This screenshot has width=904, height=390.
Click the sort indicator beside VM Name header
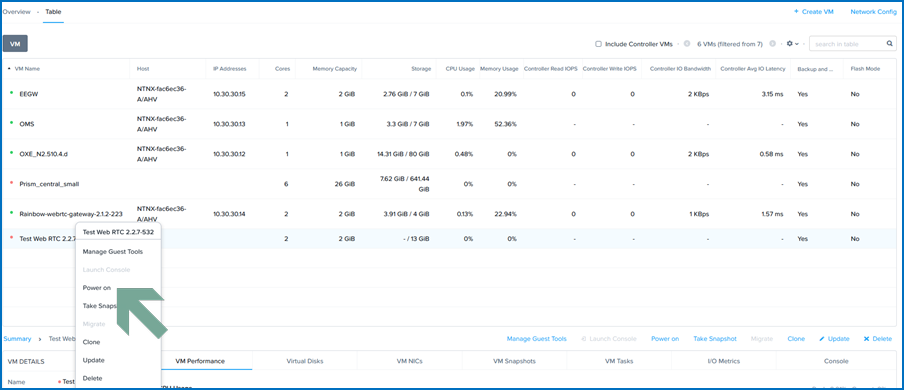point(9,69)
